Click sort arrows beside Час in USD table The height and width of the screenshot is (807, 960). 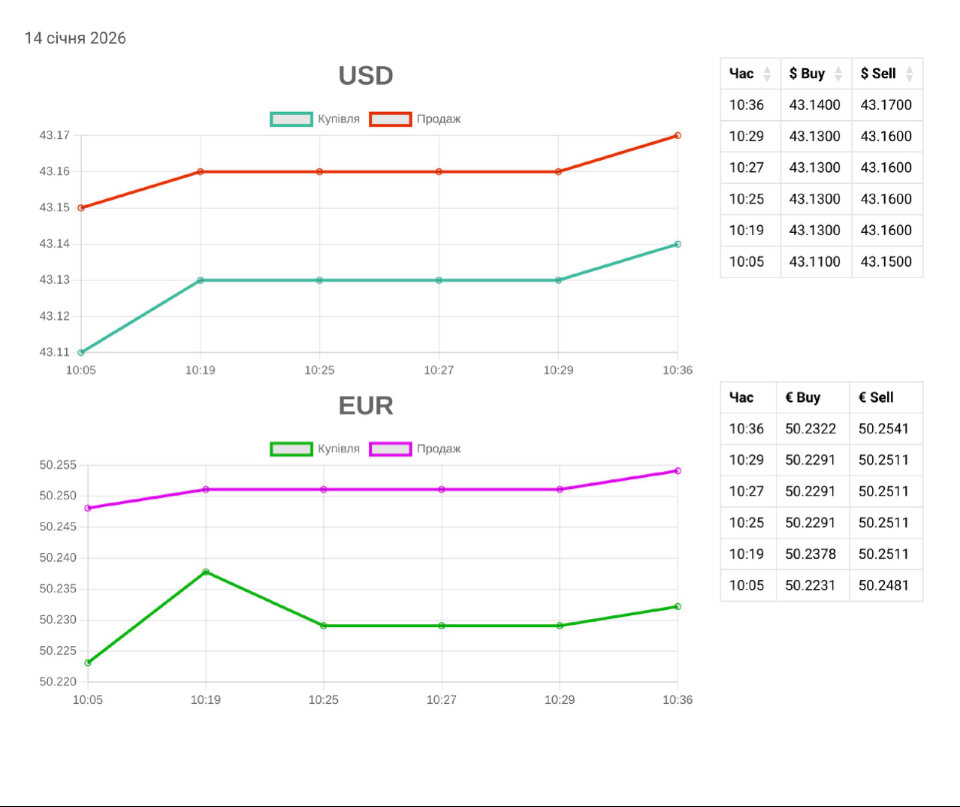(767, 74)
